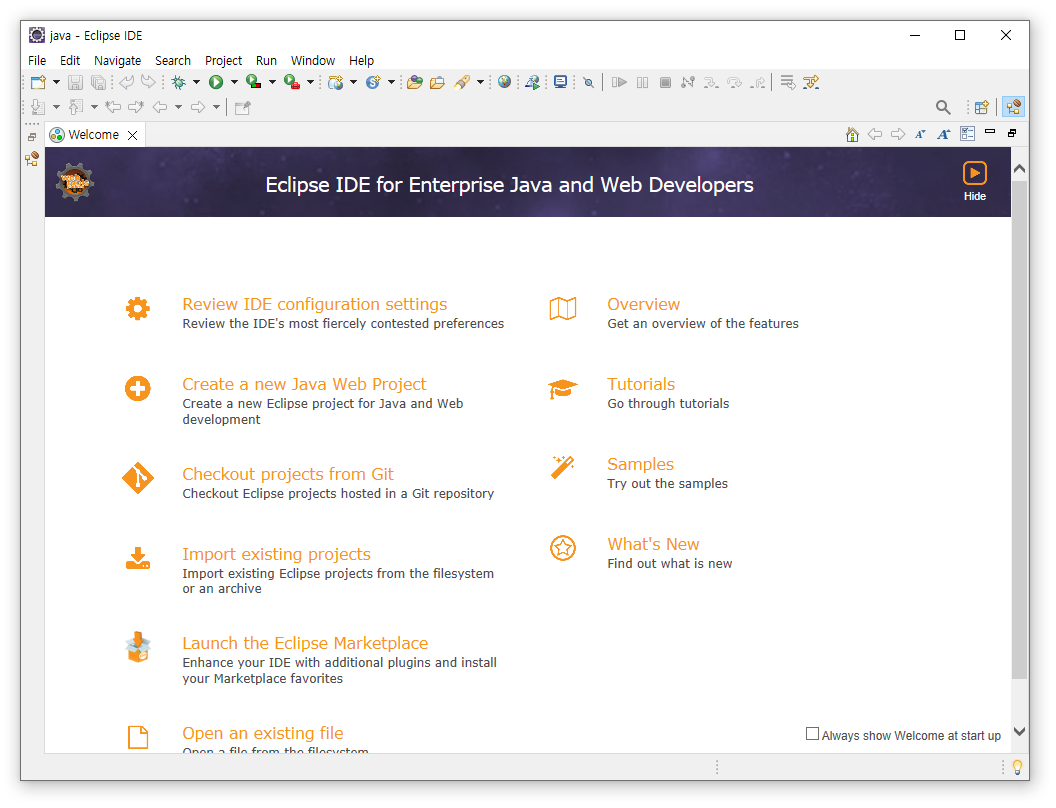
Task: Click the New Dynamic Web Project icon
Action: (335, 82)
